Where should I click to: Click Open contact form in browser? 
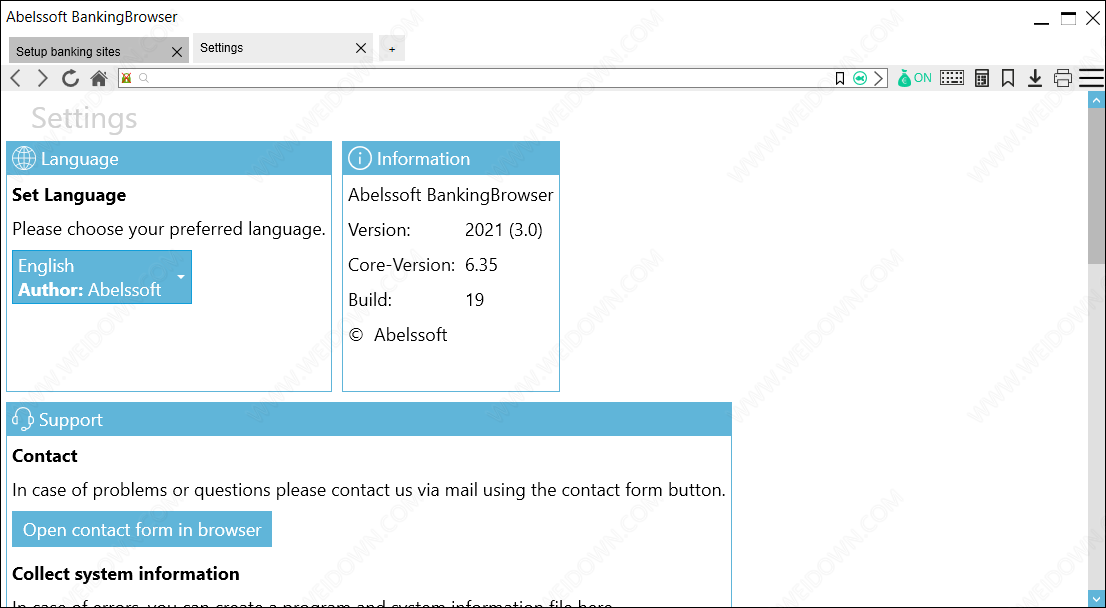[x=142, y=530]
